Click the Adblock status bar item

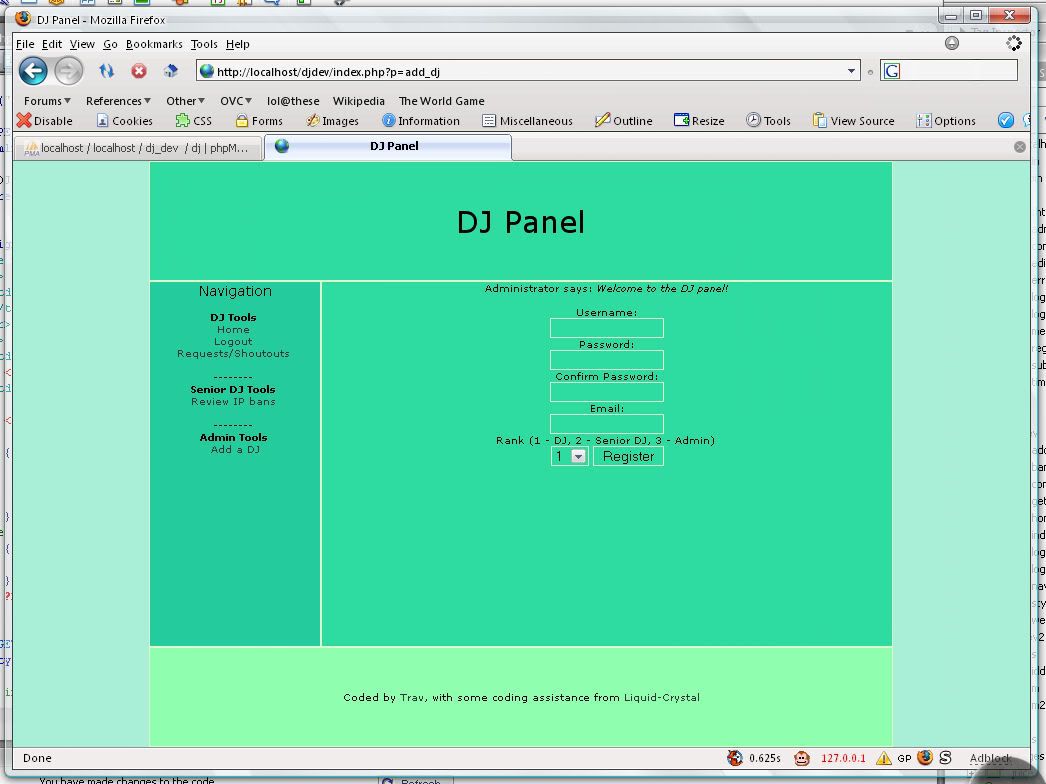tap(988, 759)
